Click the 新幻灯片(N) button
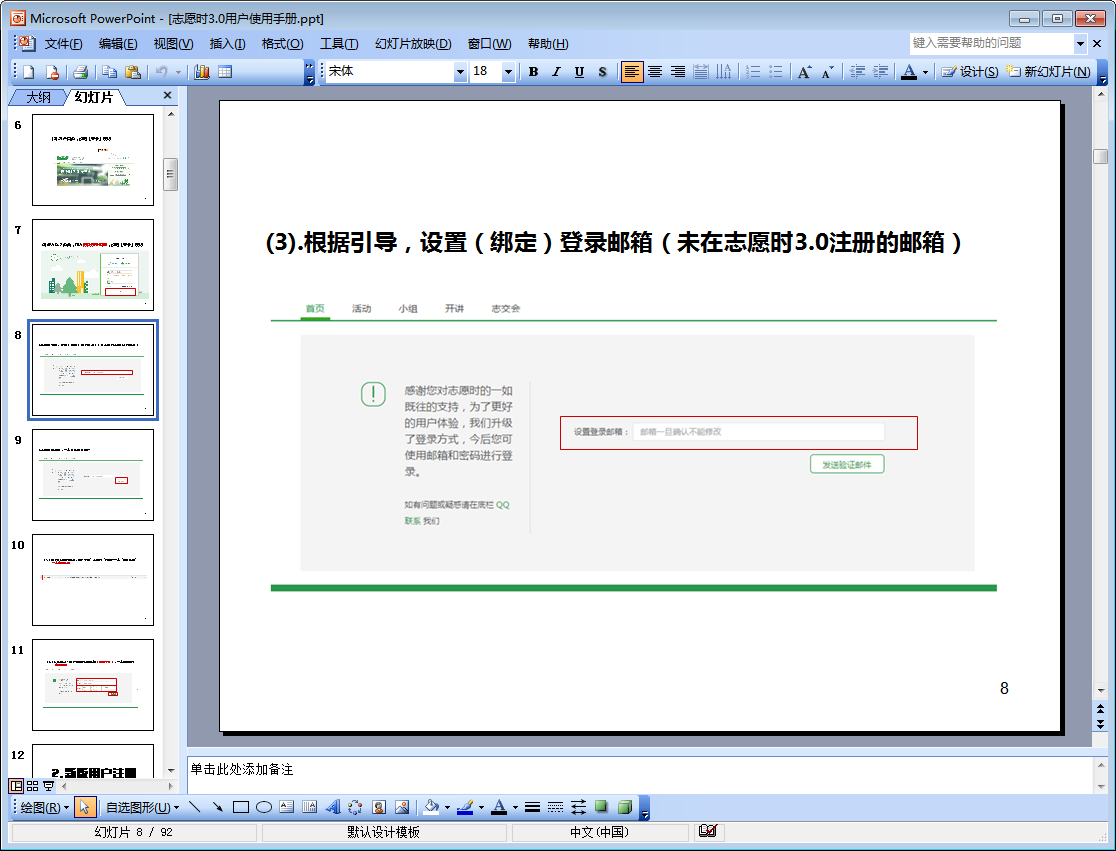The height and width of the screenshot is (851, 1116). coord(1048,72)
